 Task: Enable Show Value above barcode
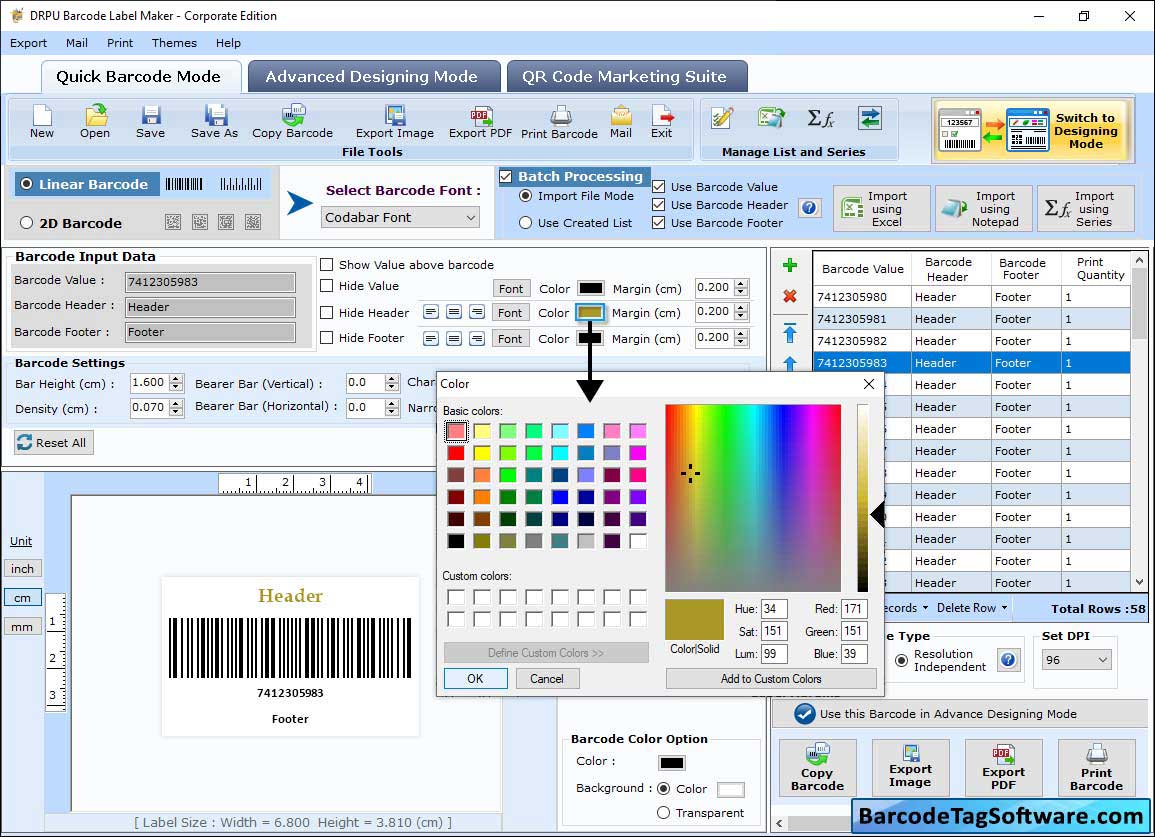pos(326,265)
